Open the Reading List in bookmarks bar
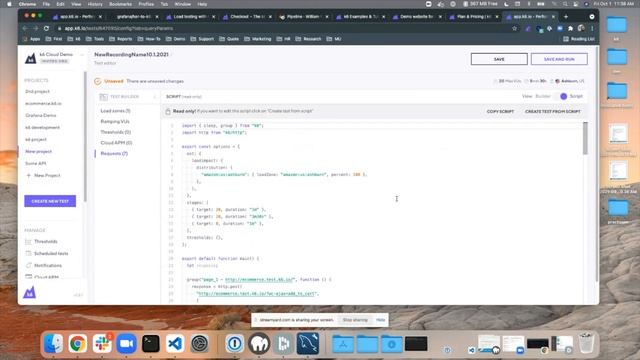640x360 pixels. (x=579, y=39)
